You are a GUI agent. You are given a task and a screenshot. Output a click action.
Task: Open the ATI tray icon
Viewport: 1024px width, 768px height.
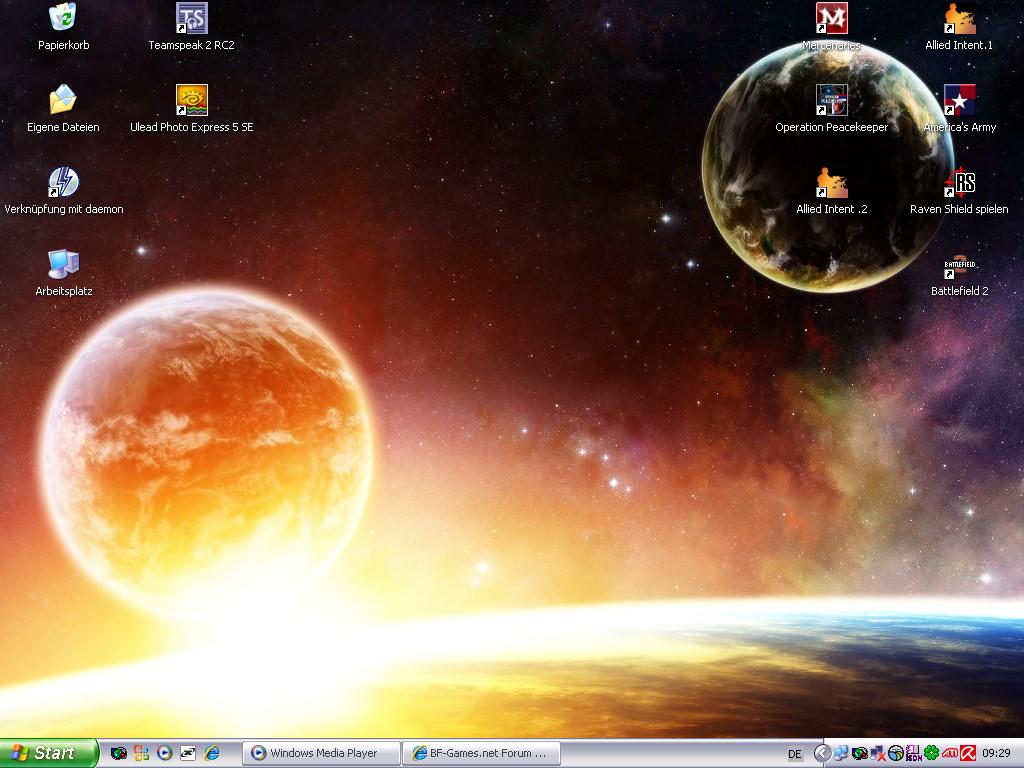(950, 754)
